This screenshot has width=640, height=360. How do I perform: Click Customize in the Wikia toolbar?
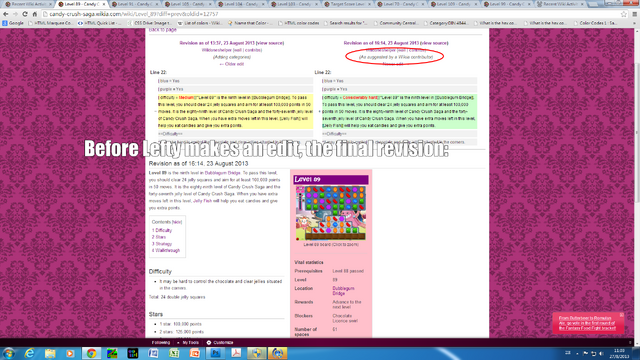(220, 342)
